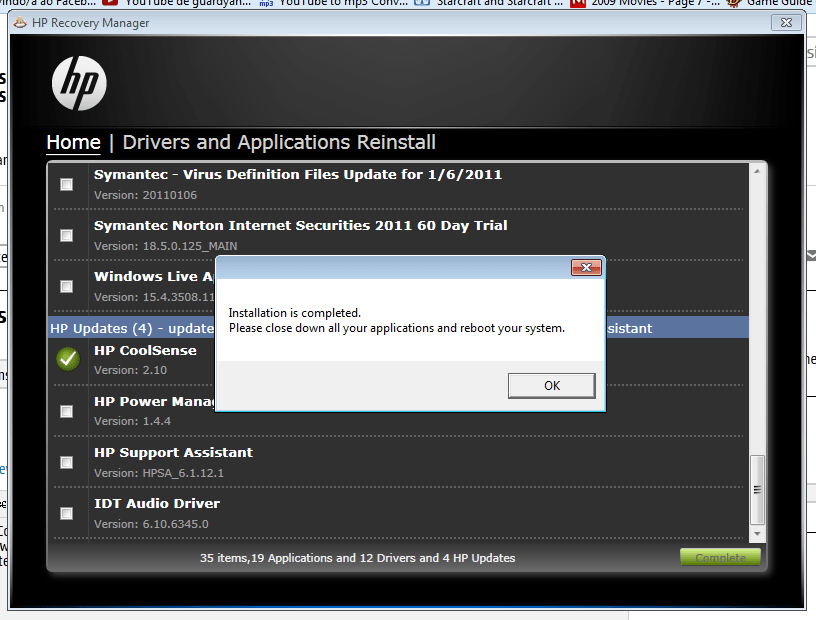Open '2009 Movies - Page 7' browser bookmark
Image resolution: width=816 pixels, height=620 pixels.
click(646, 3)
